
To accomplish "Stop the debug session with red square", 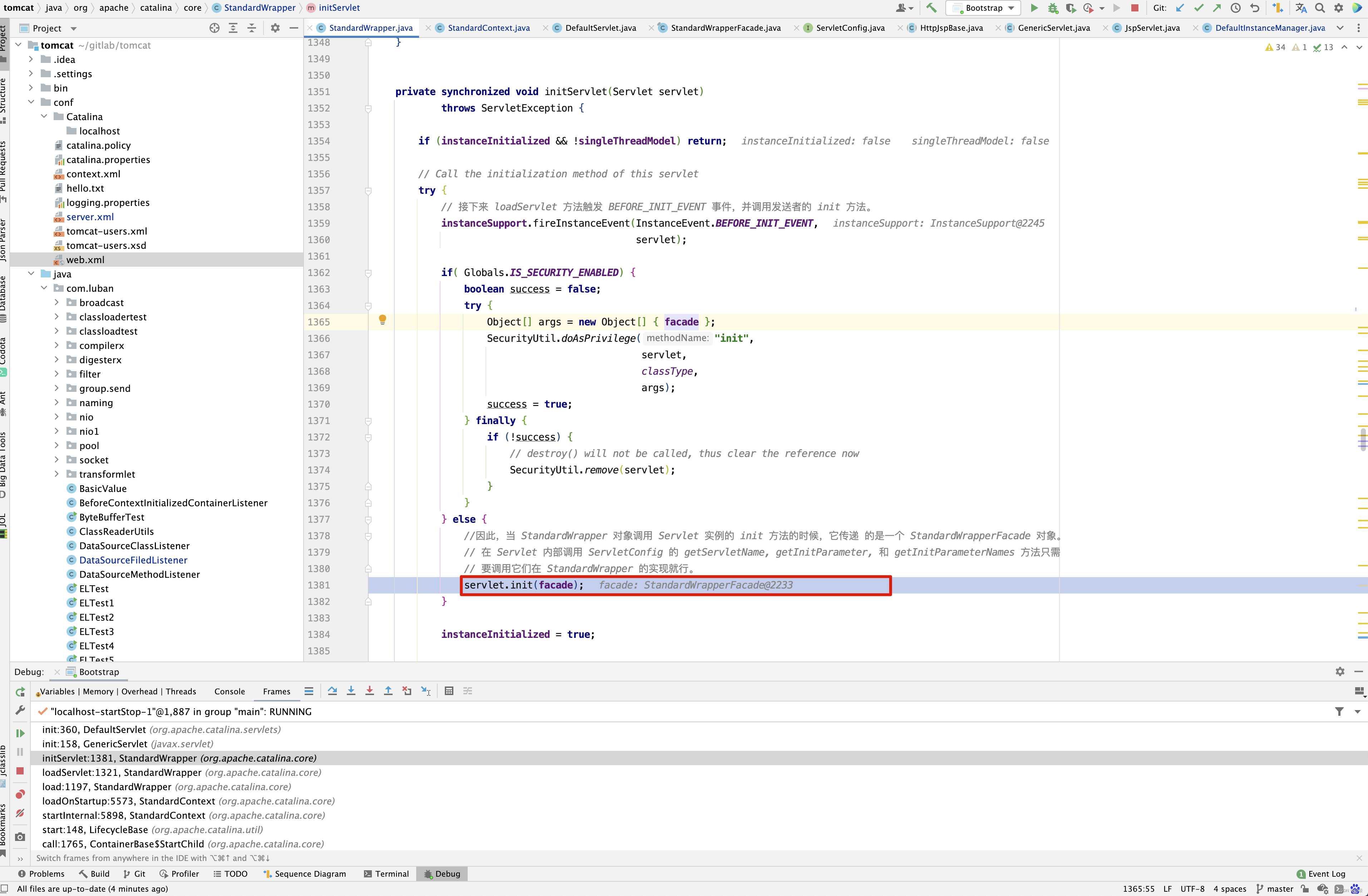I will (20, 771).
